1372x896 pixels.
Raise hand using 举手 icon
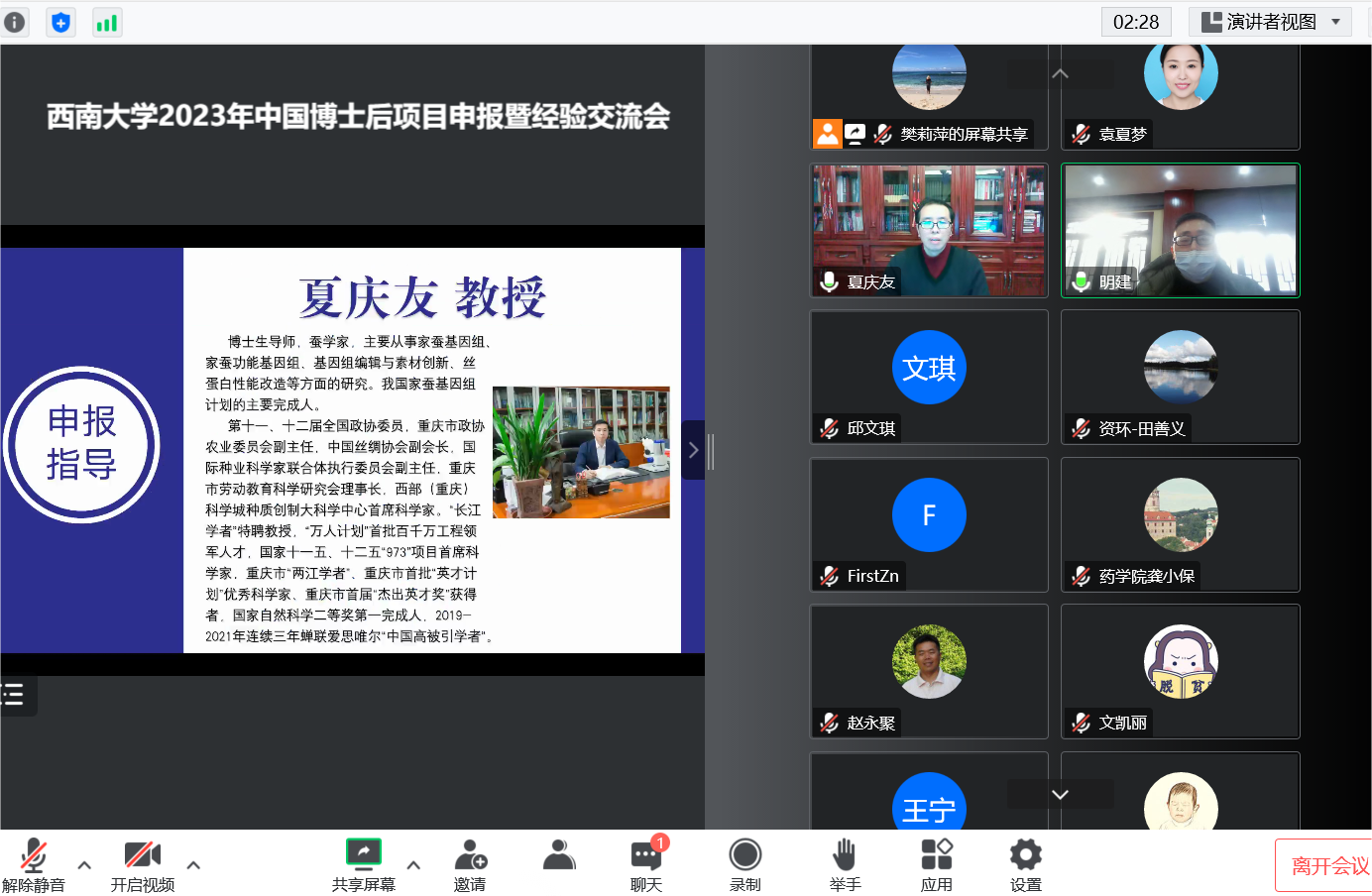(x=845, y=863)
